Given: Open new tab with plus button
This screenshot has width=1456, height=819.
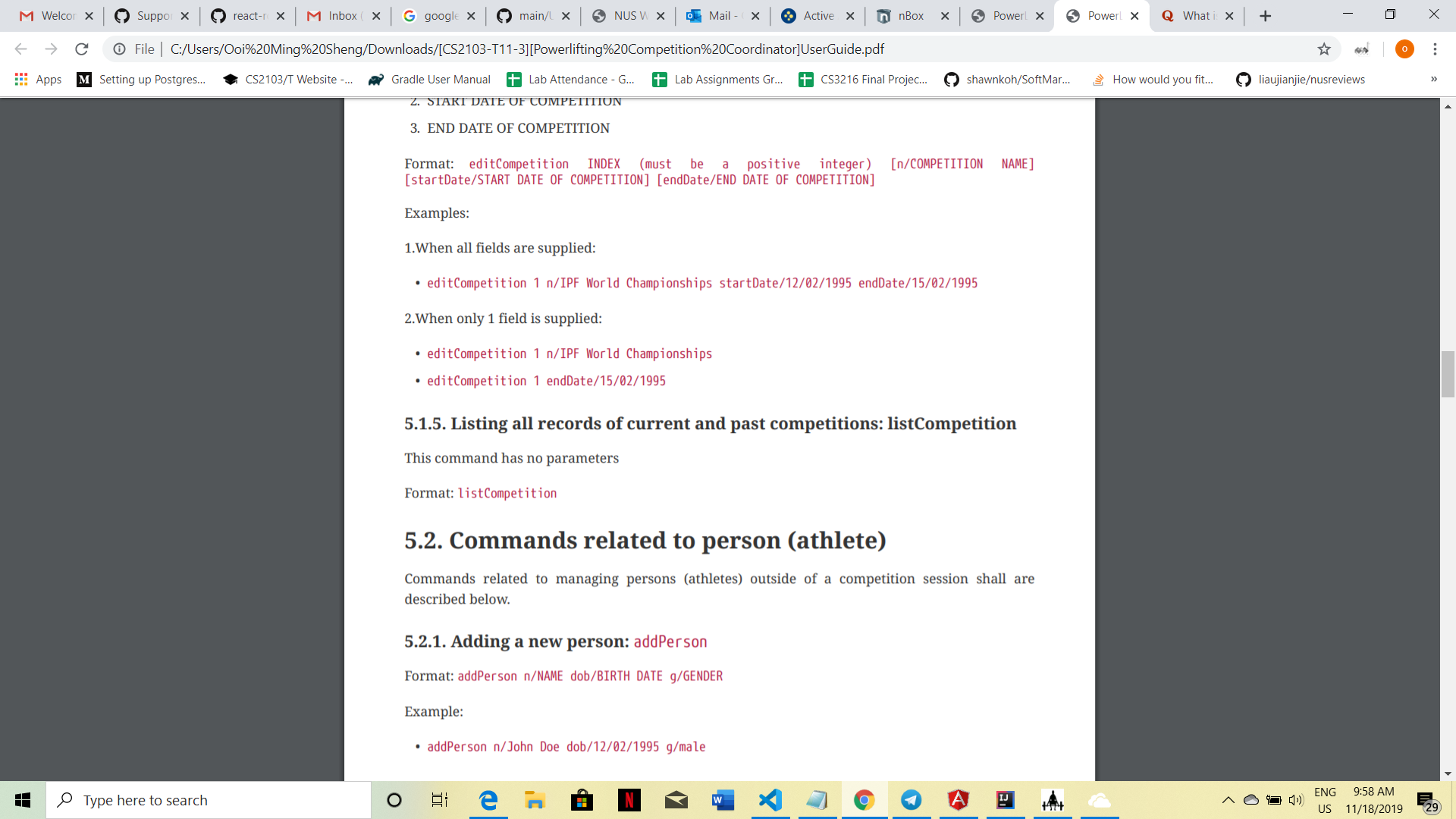Looking at the screenshot, I should 1265,16.
